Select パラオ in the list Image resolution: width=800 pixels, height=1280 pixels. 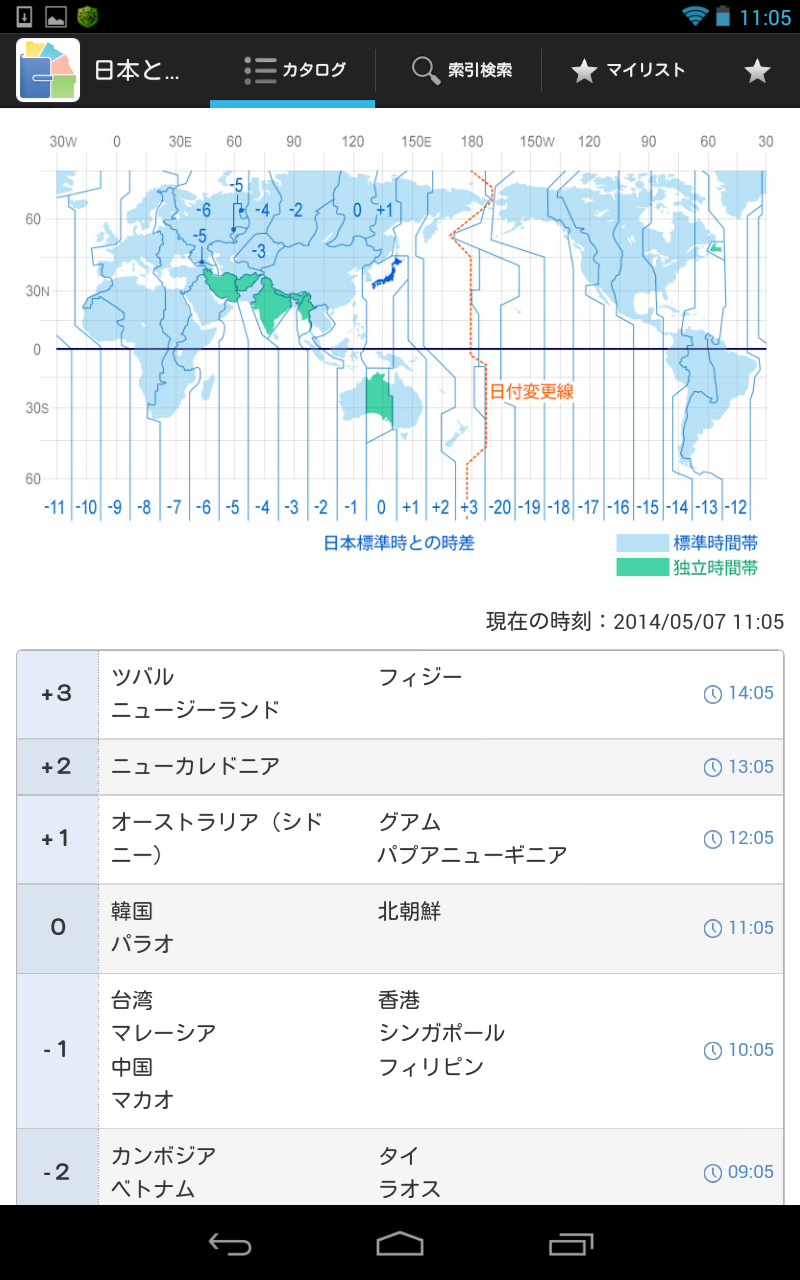click(142, 944)
